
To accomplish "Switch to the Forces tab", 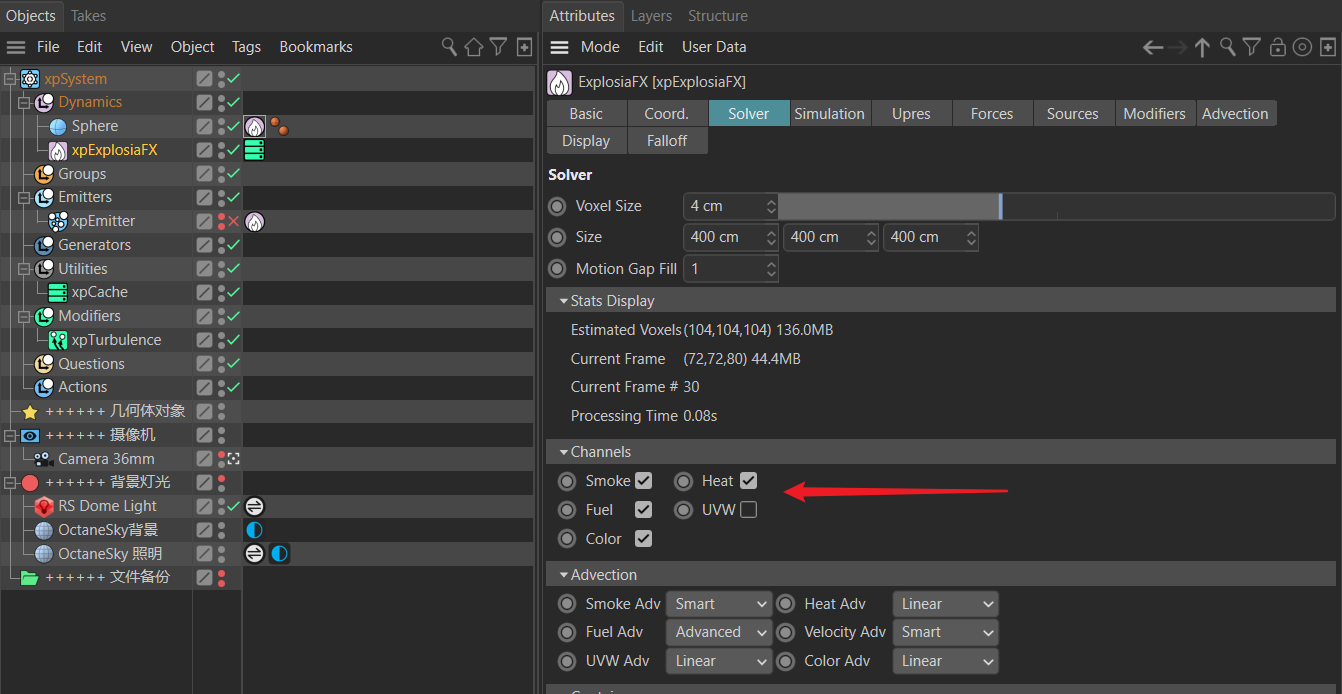I will (x=992, y=114).
